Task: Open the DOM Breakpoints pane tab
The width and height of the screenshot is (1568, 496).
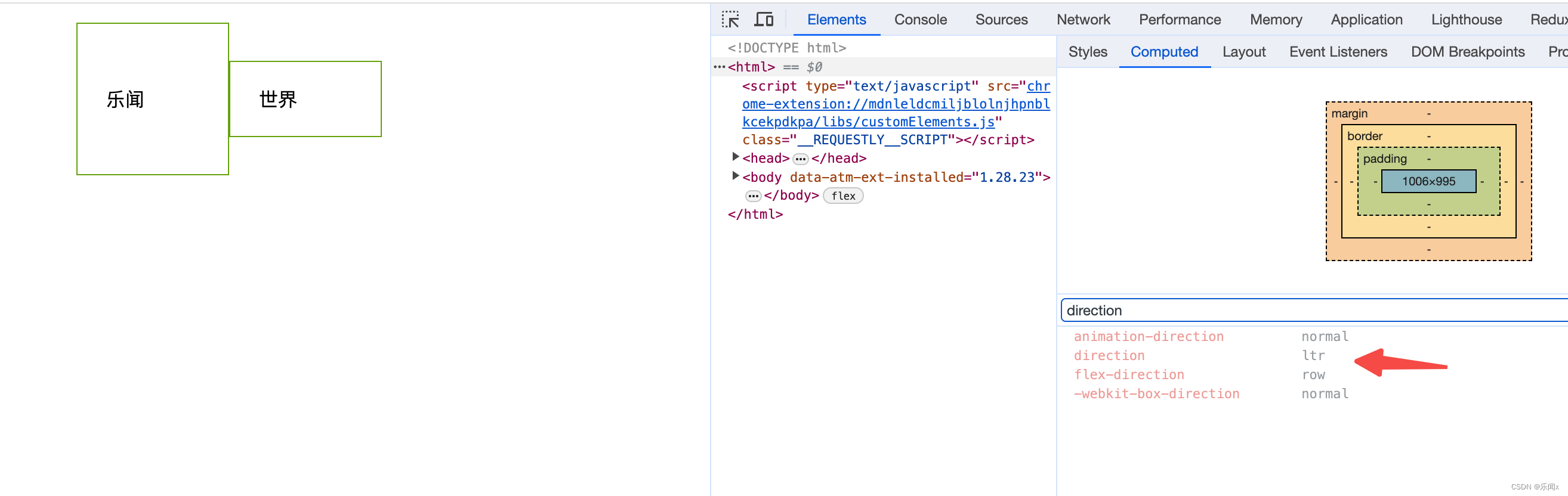Action: coord(1467,52)
